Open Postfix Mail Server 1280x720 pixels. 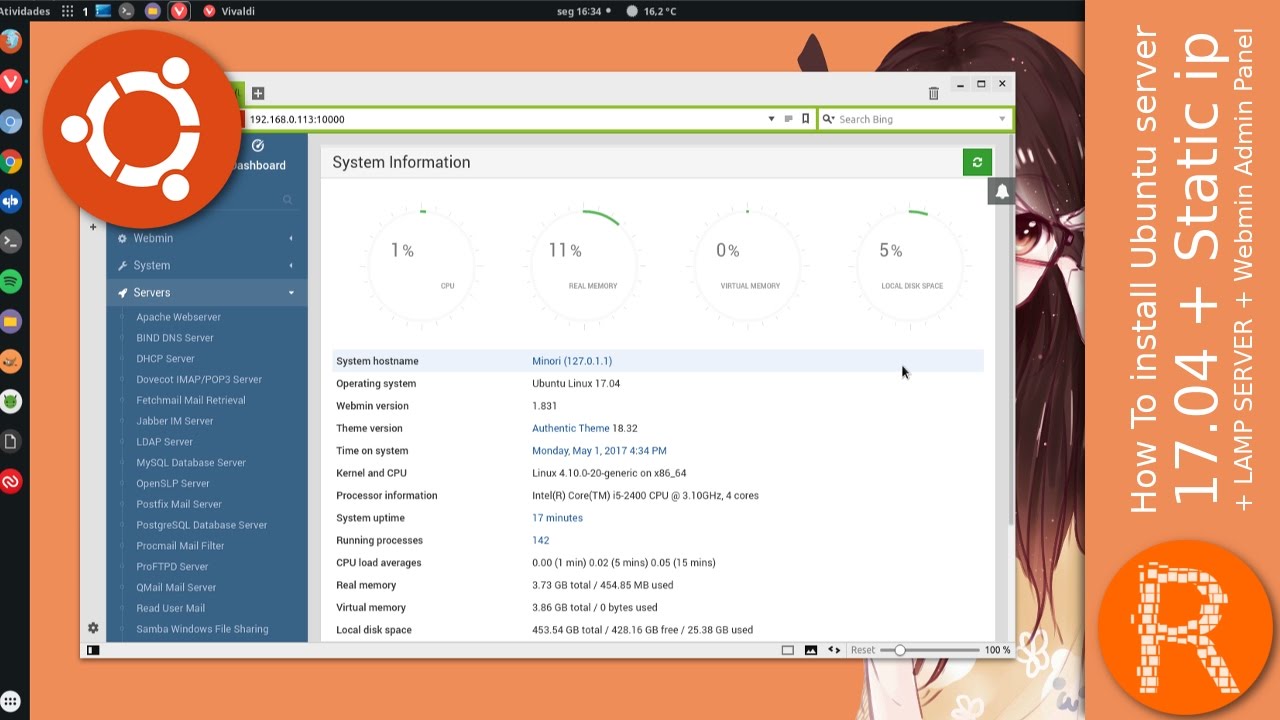pos(179,504)
